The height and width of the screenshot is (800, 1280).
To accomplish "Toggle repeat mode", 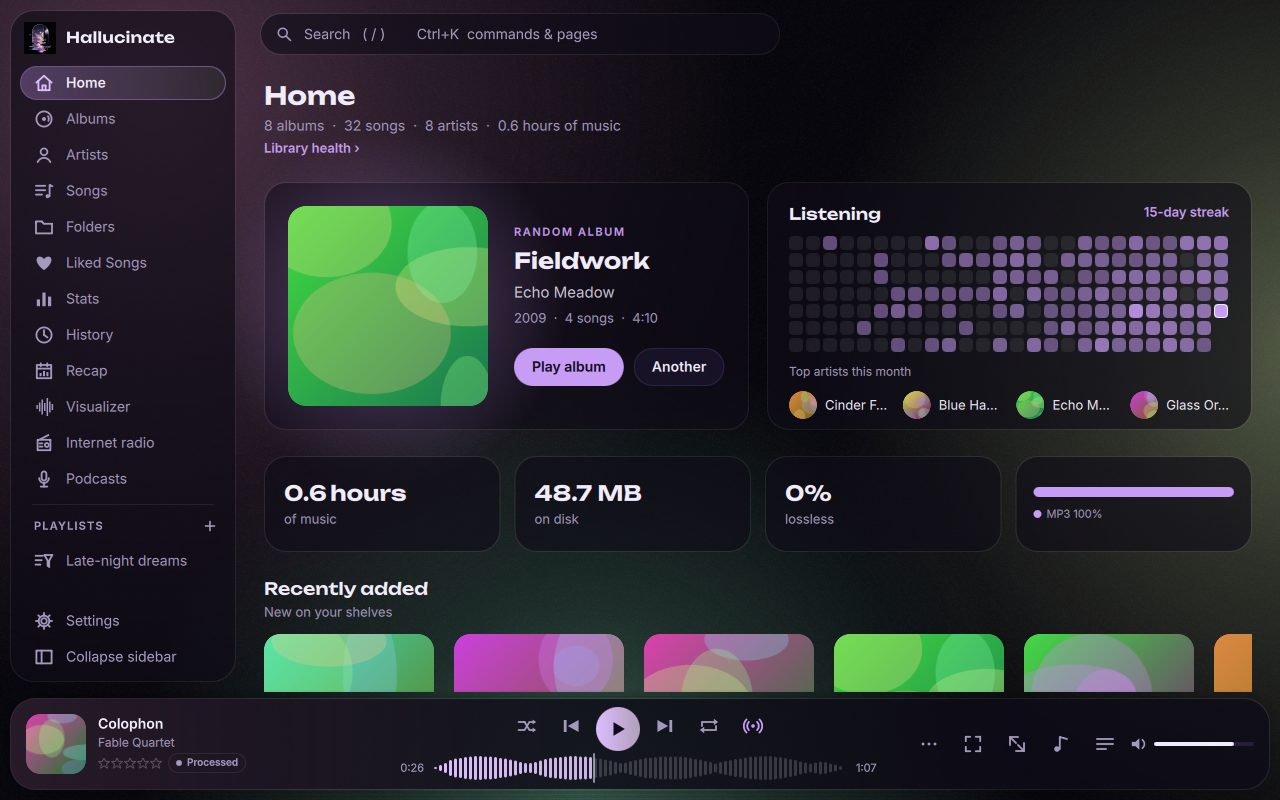I will coord(709,726).
